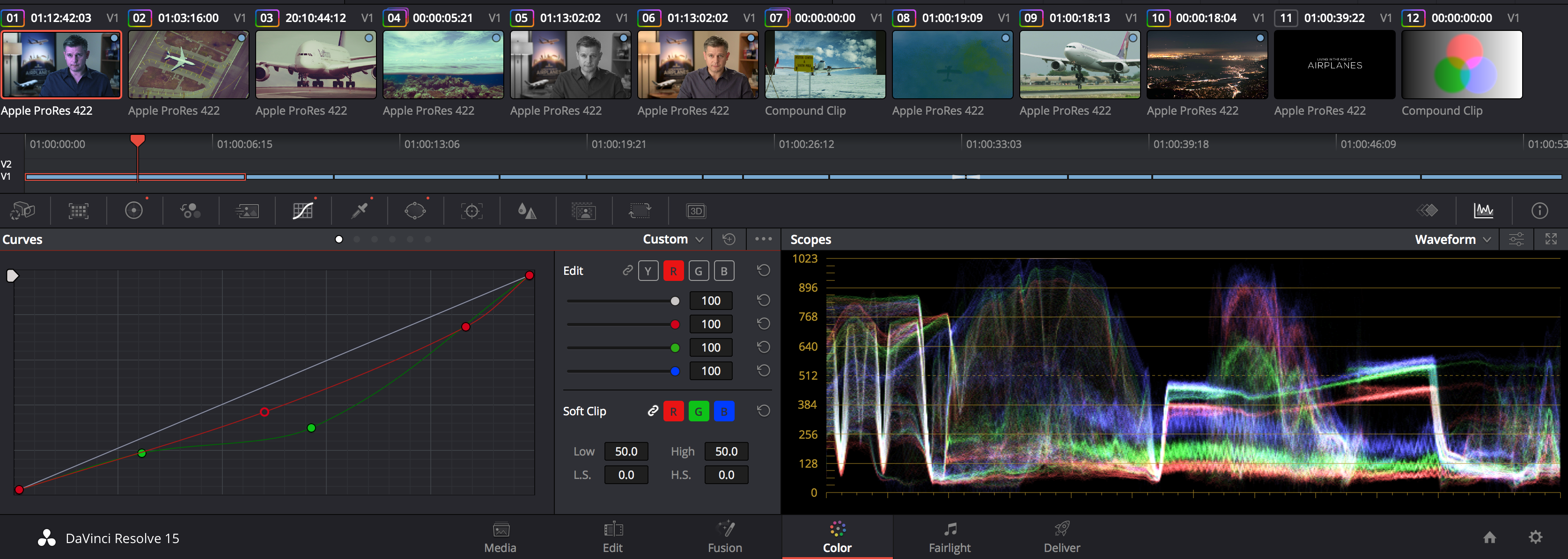
Task: Open the Curves panel options menu
Action: coord(763,239)
